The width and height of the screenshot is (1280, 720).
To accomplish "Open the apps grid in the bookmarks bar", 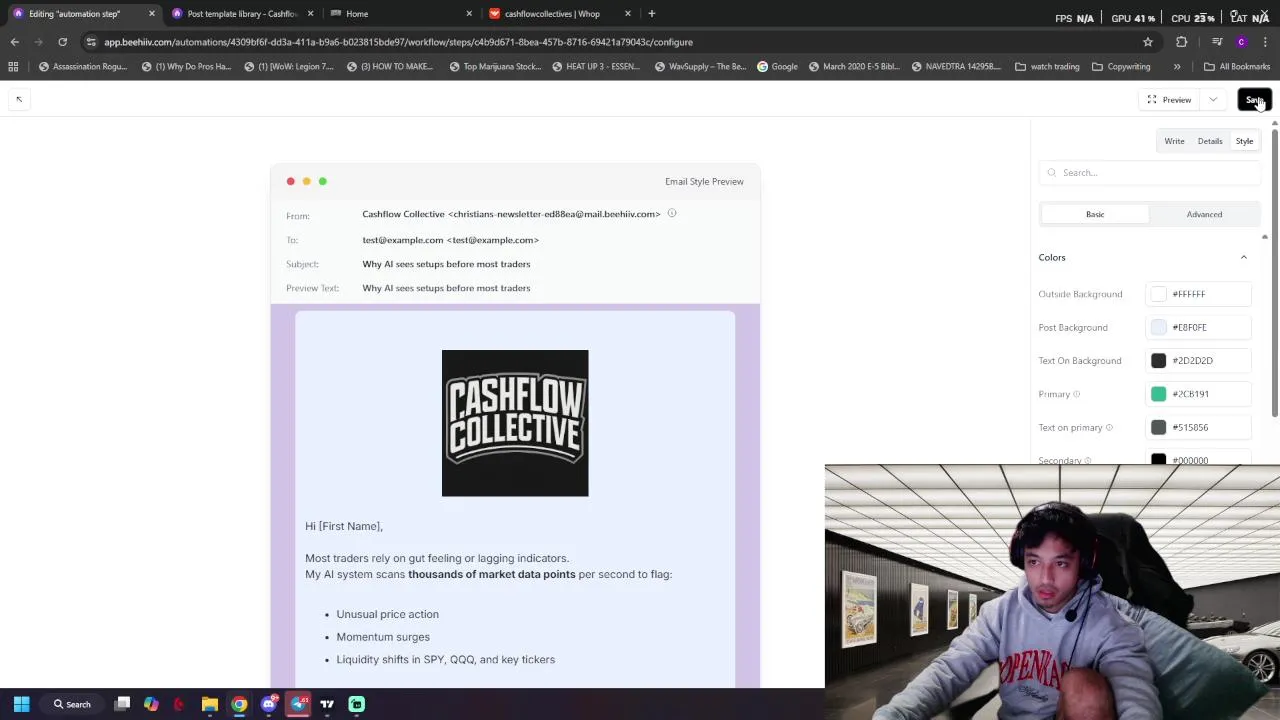I will tap(13, 67).
